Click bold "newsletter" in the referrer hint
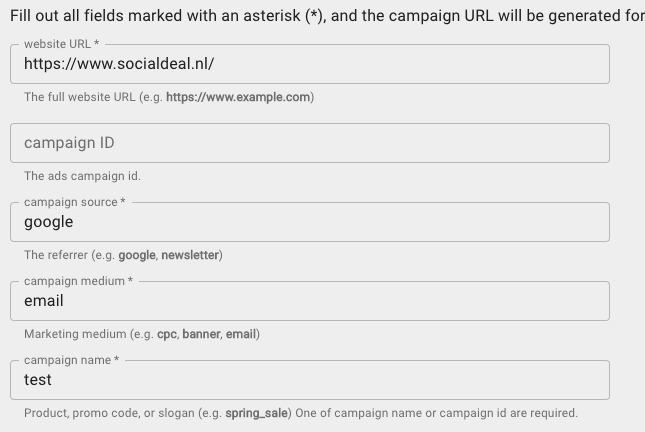The width and height of the screenshot is (645, 432). [x=190, y=255]
